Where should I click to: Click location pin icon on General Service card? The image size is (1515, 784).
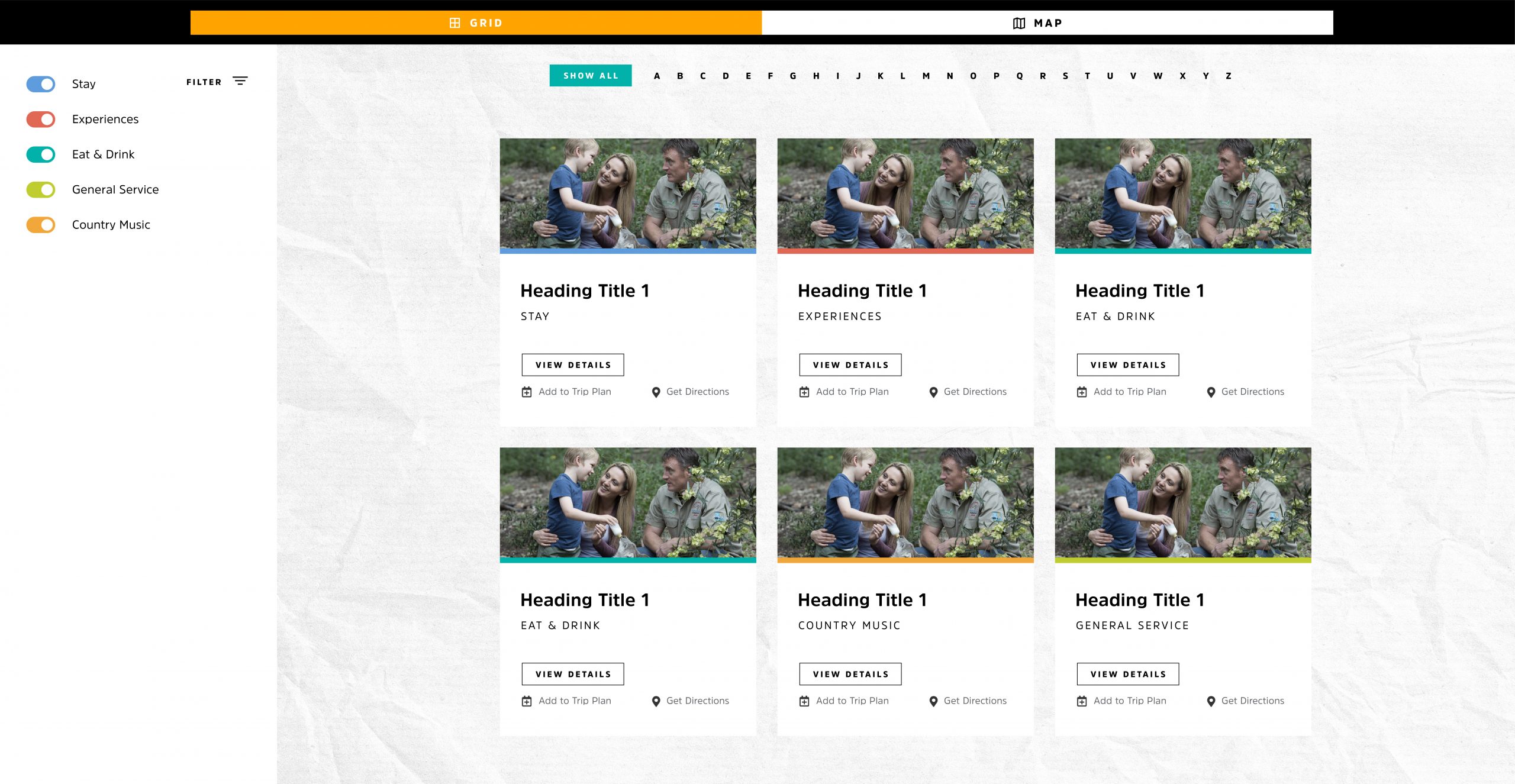pos(1211,701)
